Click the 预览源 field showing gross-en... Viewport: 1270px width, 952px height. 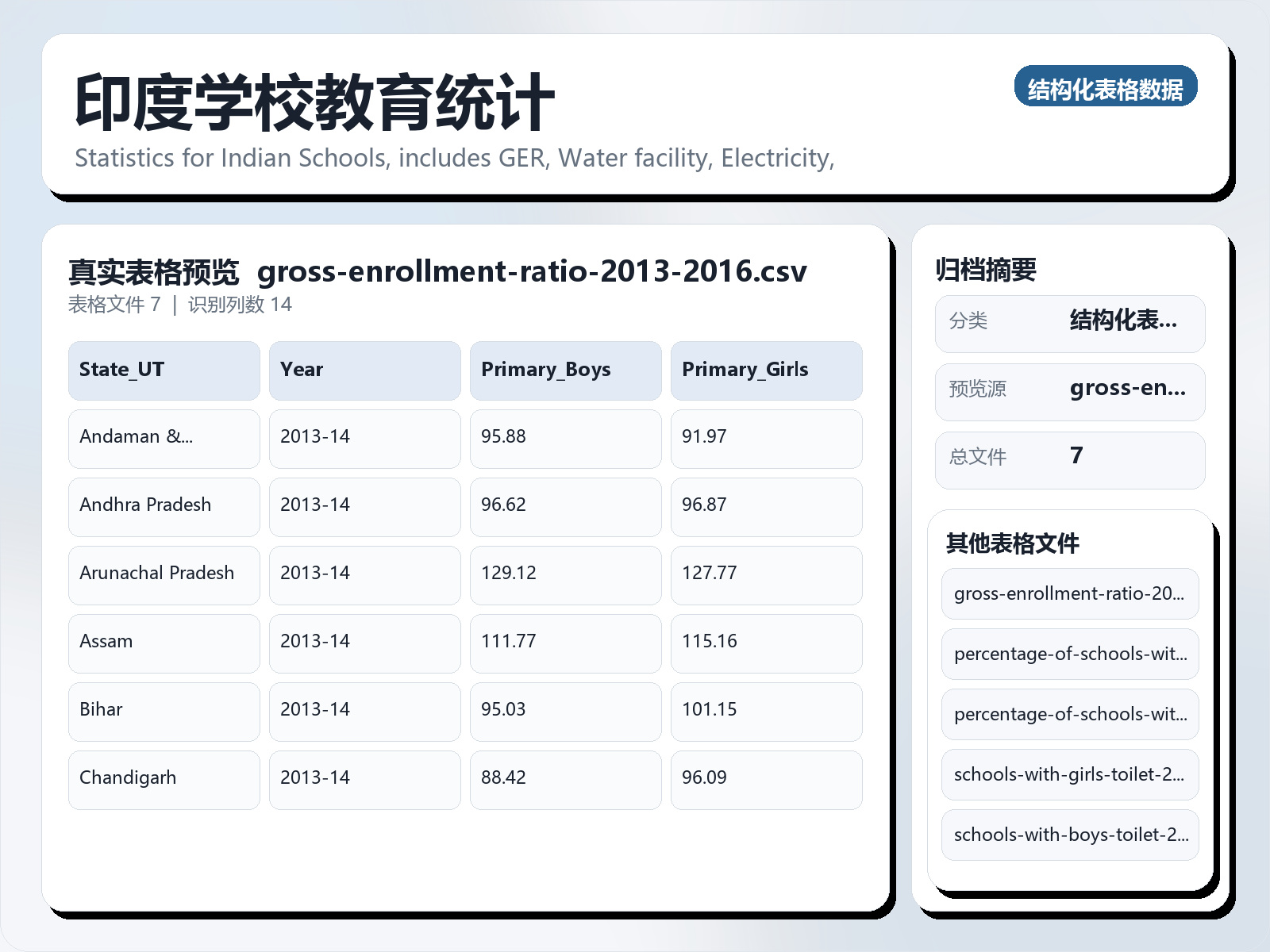coord(1070,390)
